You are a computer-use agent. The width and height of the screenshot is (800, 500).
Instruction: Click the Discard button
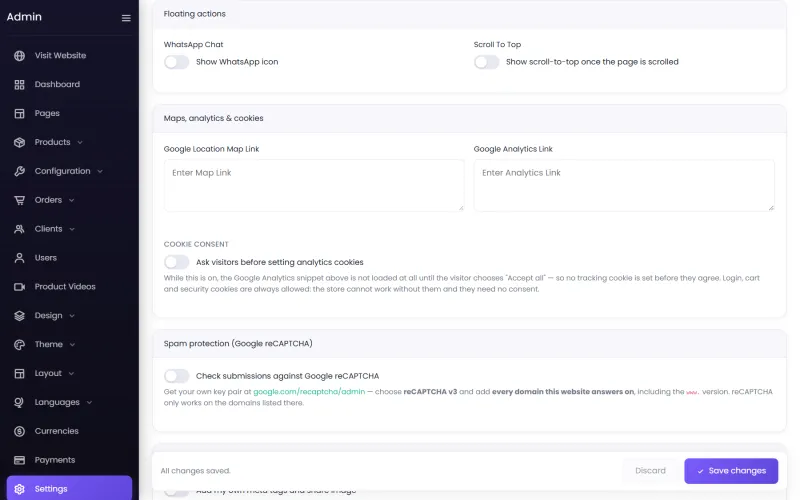pos(650,471)
